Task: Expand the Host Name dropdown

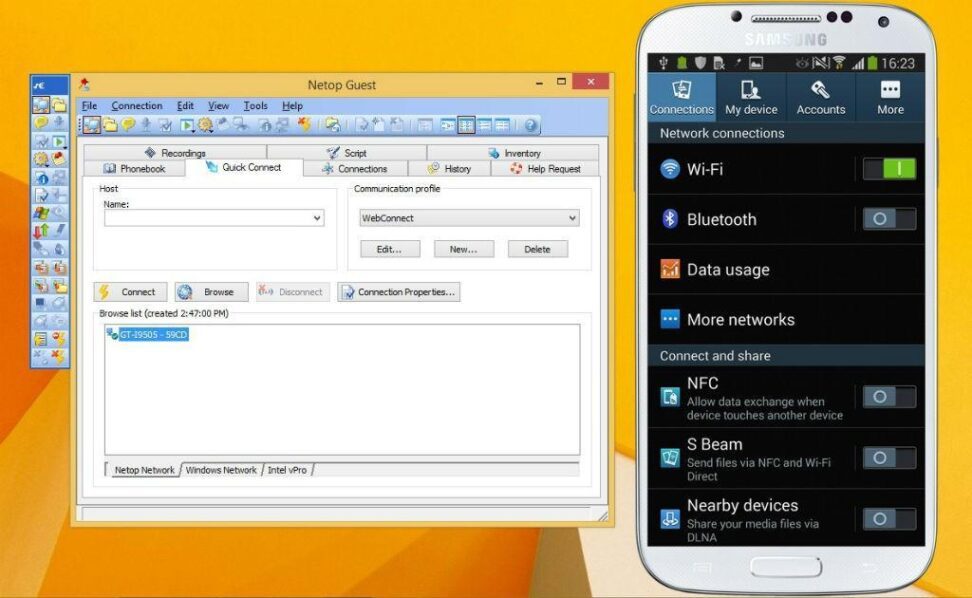Action: tap(315, 218)
